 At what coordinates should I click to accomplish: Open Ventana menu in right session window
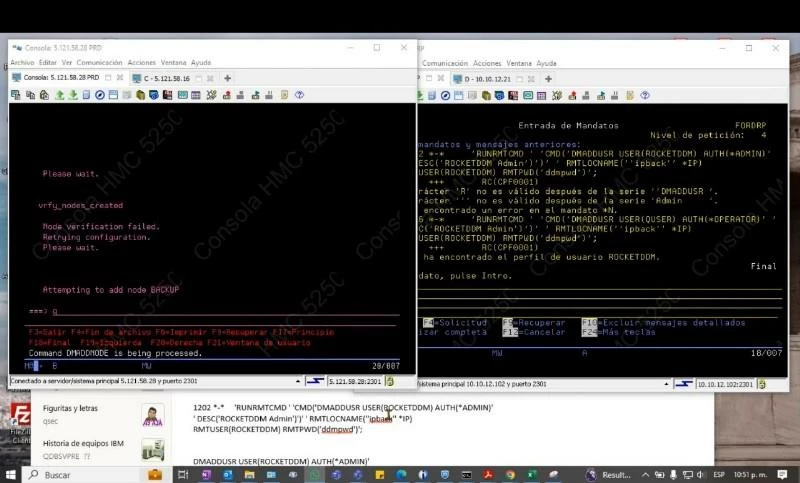point(519,63)
